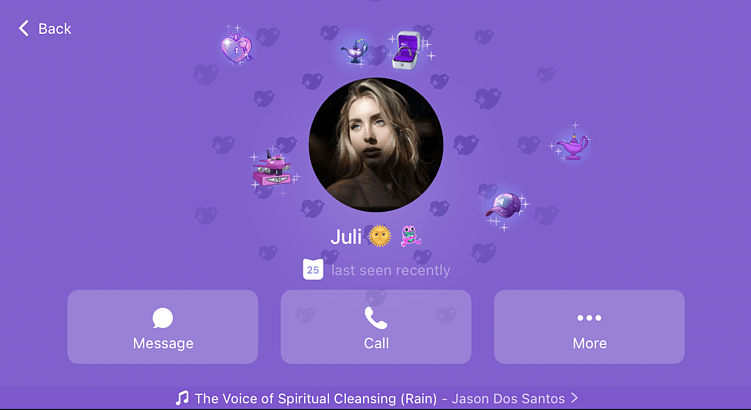The width and height of the screenshot is (751, 410).
Task: Click the phone handset Call icon
Action: (x=376, y=318)
